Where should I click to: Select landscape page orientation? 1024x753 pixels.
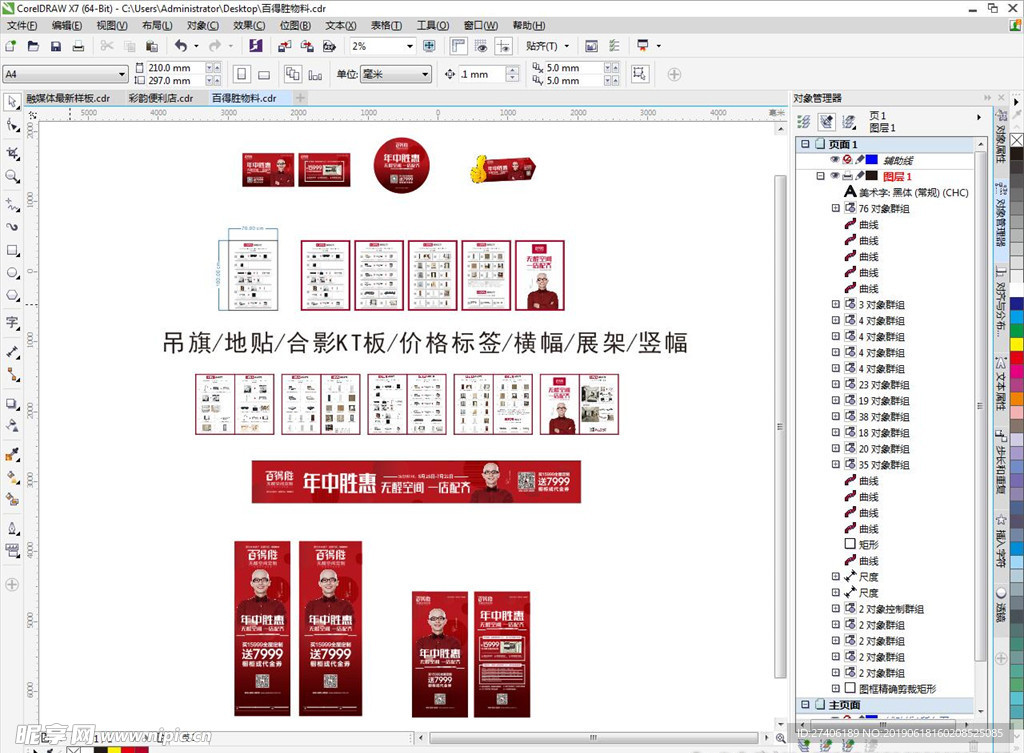coord(264,74)
